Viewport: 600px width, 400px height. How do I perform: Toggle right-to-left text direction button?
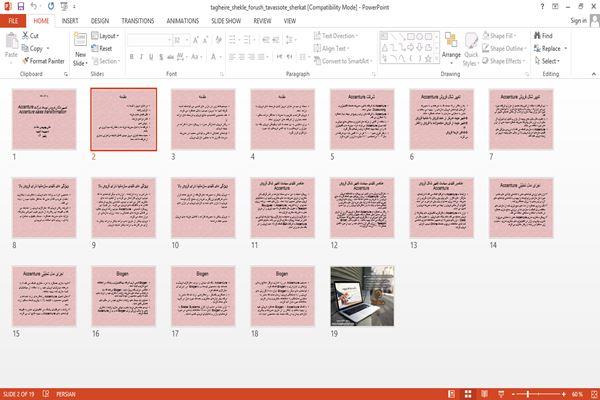click(x=289, y=57)
